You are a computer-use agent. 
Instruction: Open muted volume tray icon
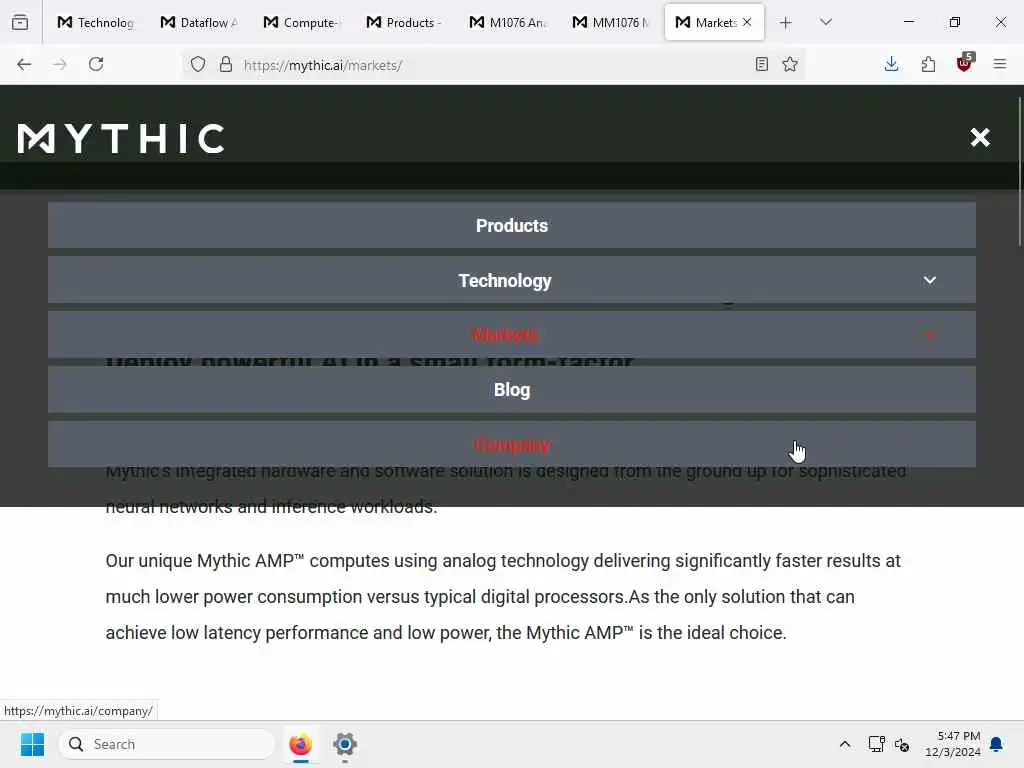click(902, 744)
